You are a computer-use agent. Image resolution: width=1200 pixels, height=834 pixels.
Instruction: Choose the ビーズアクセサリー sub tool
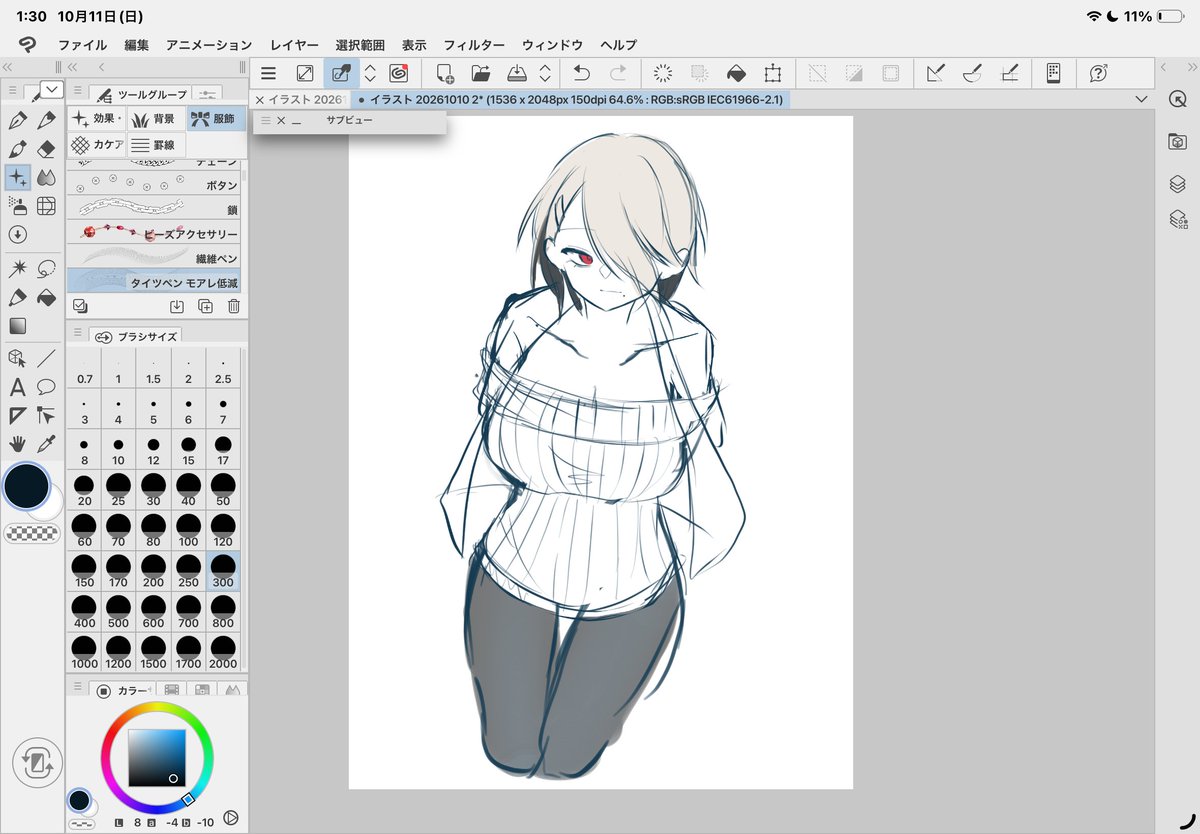pyautogui.click(x=154, y=233)
